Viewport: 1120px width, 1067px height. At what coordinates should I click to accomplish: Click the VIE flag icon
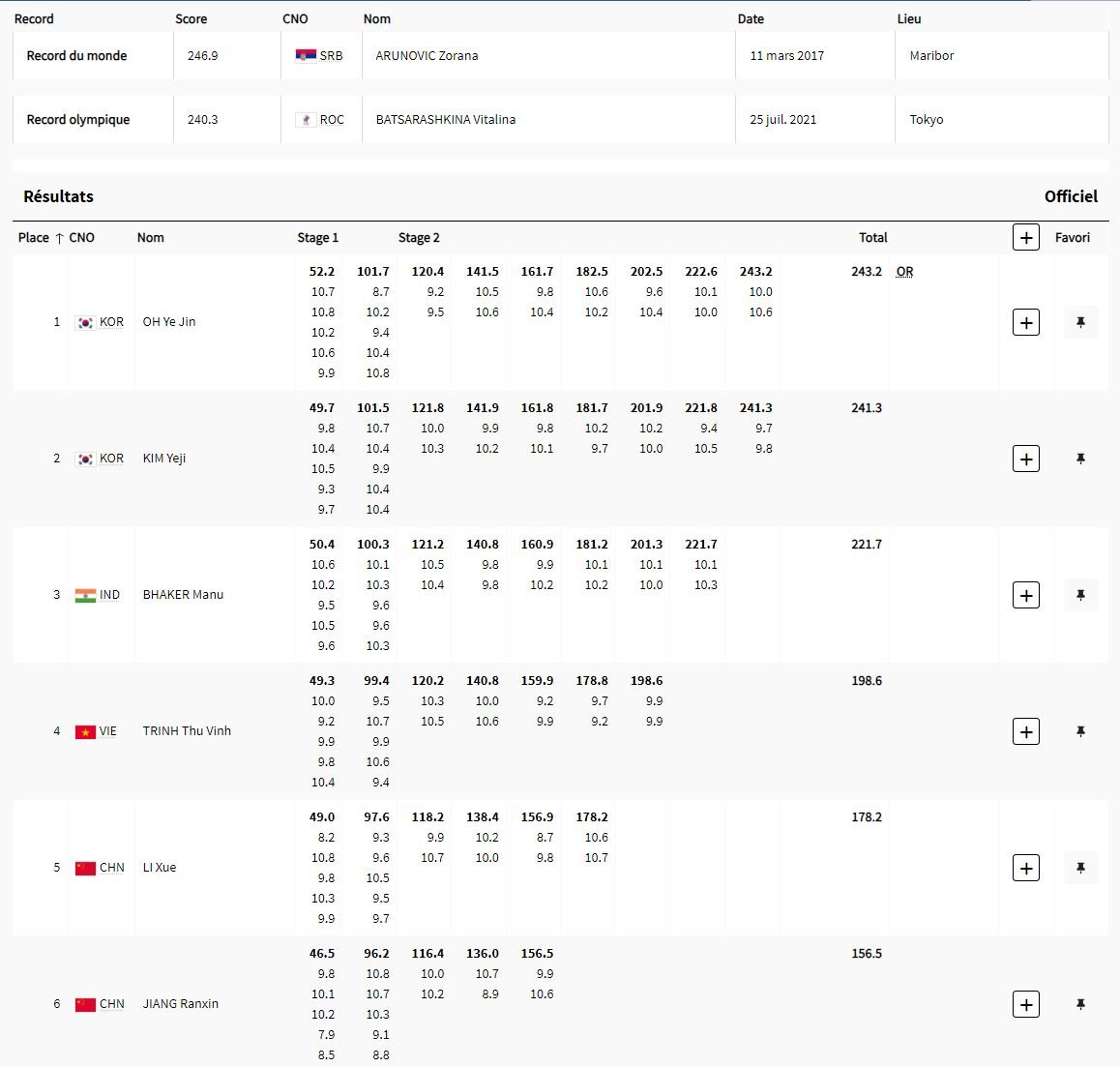pyautogui.click(x=85, y=731)
